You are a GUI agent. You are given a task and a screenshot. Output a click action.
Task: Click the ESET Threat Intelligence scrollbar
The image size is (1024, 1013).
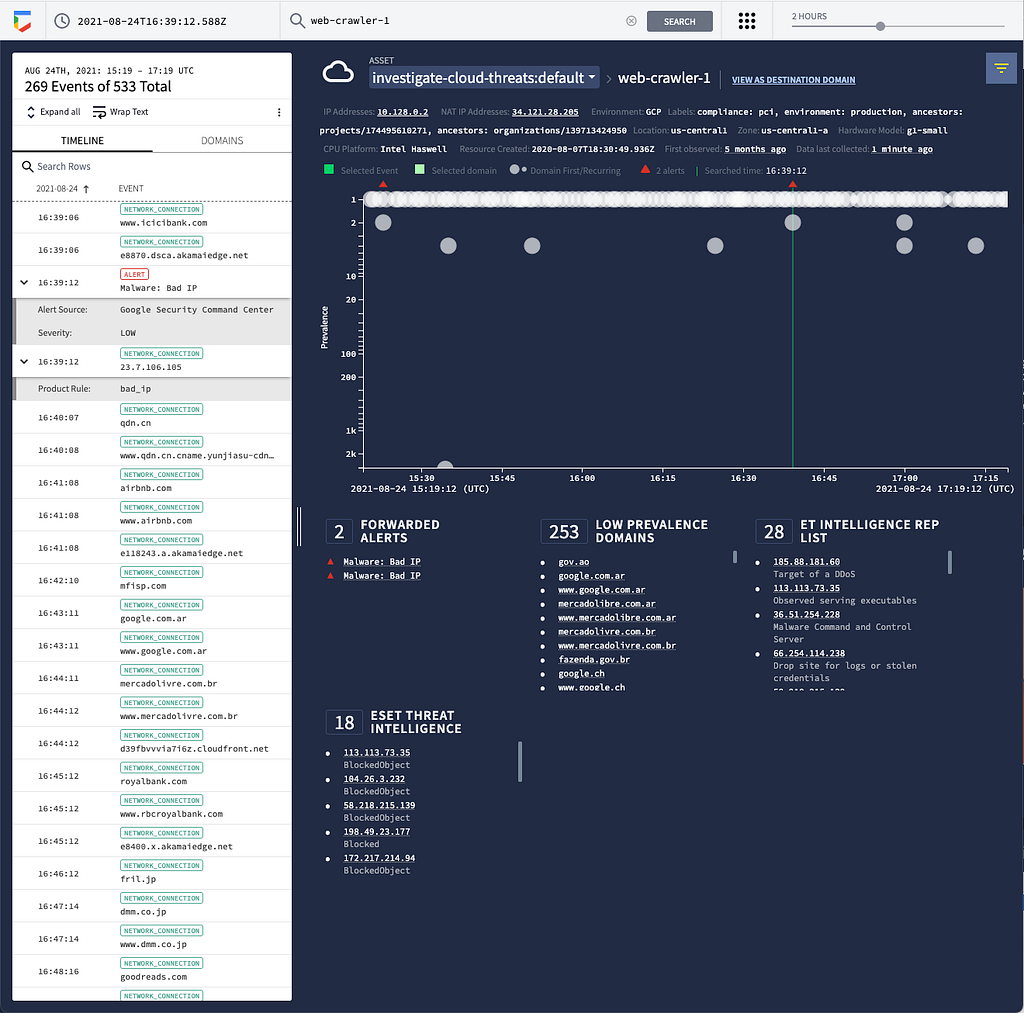click(x=520, y=761)
